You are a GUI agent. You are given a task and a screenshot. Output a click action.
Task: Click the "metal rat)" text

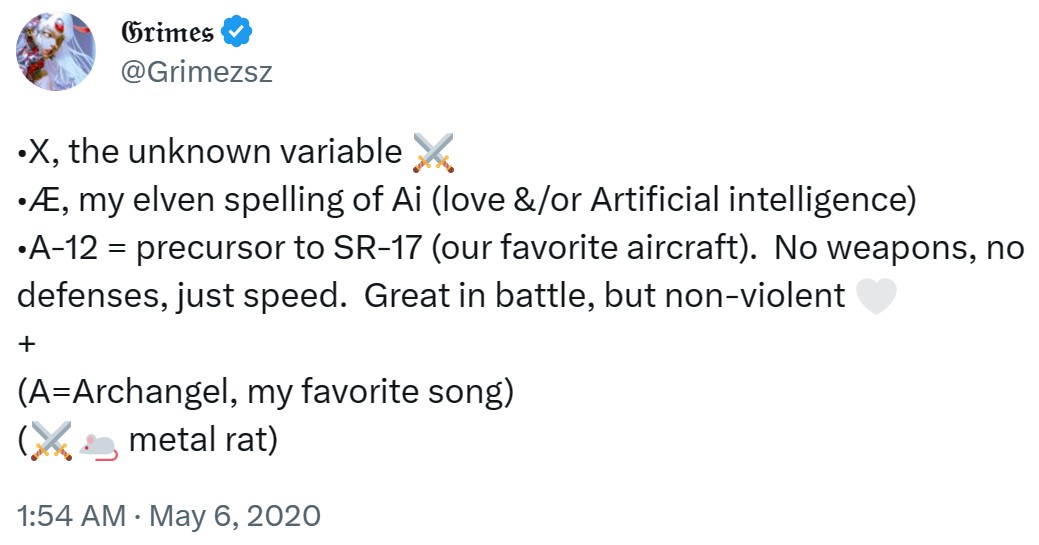point(203,440)
